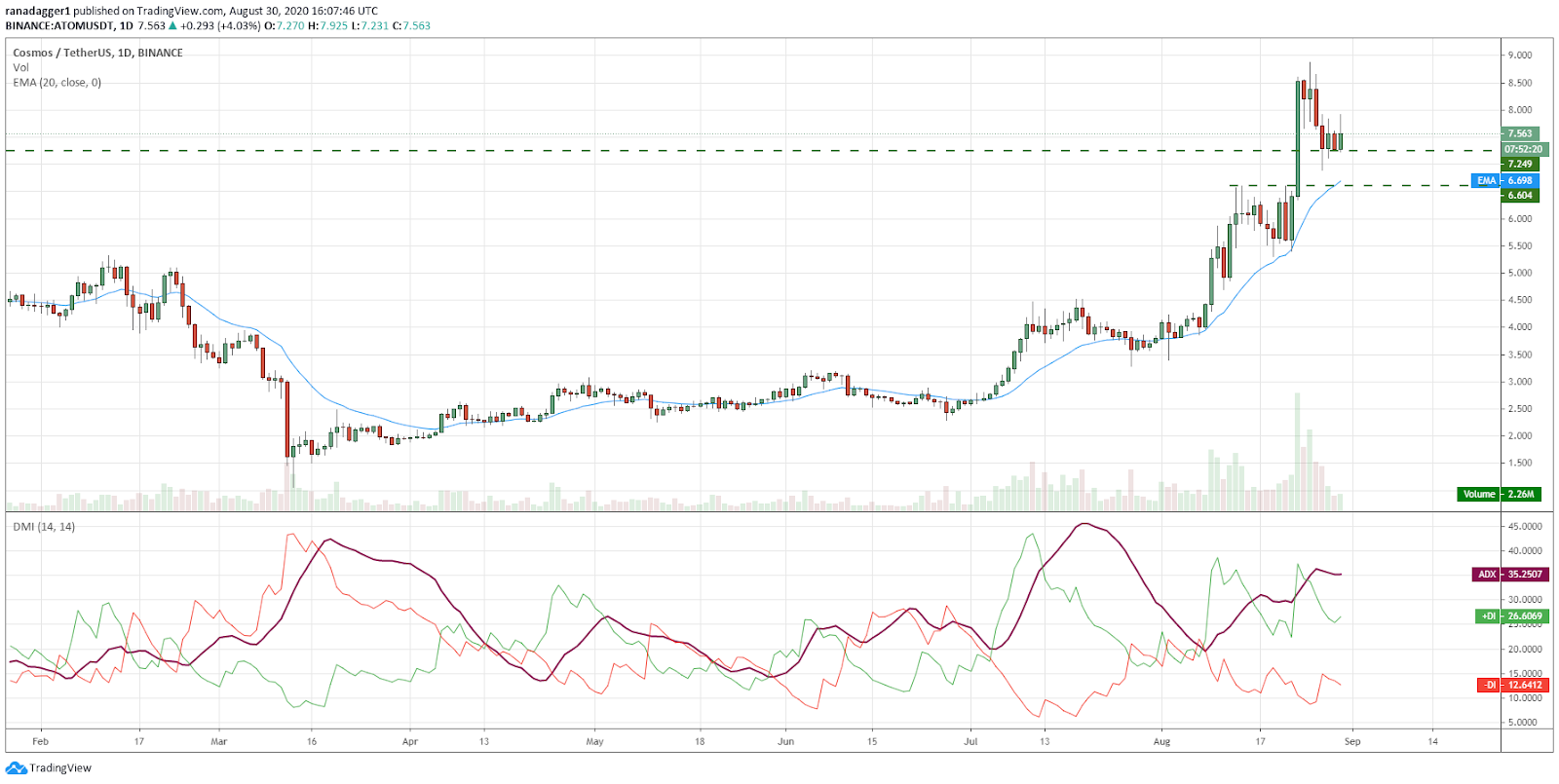Click the Feb date label on time axis
The image size is (1559, 784).
tap(40, 741)
